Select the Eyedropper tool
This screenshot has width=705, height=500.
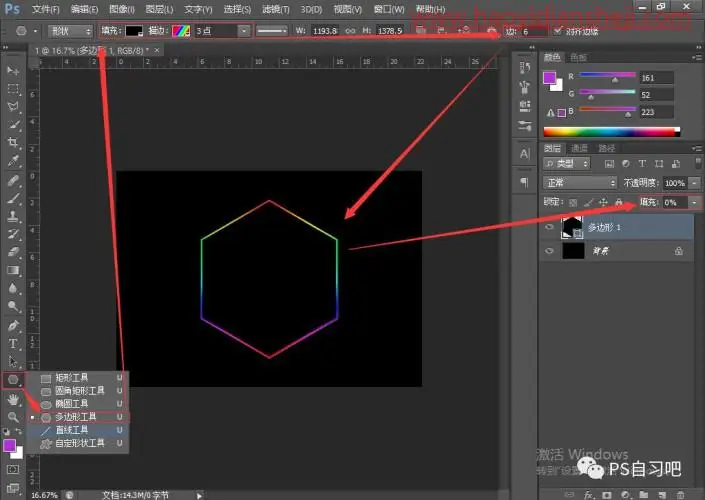[x=13, y=161]
